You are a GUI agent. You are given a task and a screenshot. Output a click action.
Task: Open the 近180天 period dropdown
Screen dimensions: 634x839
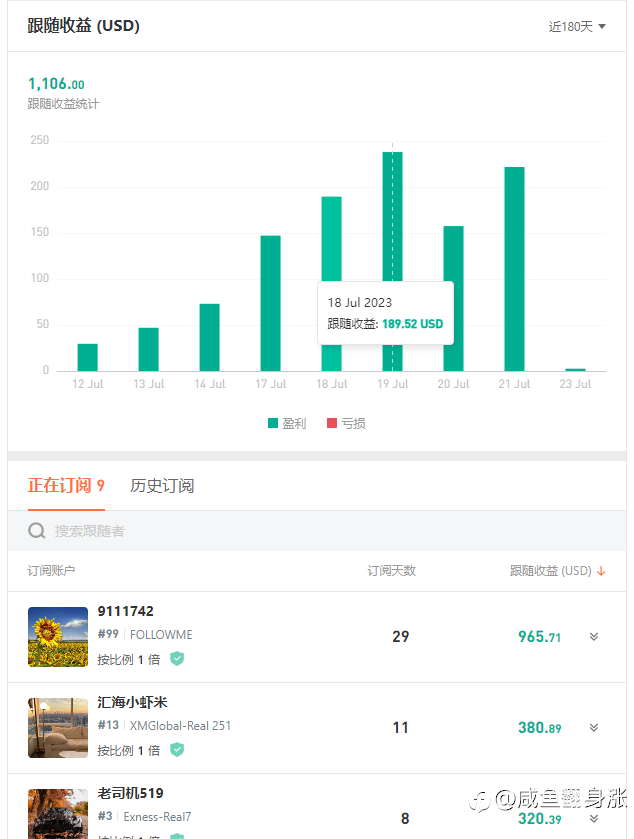point(577,26)
